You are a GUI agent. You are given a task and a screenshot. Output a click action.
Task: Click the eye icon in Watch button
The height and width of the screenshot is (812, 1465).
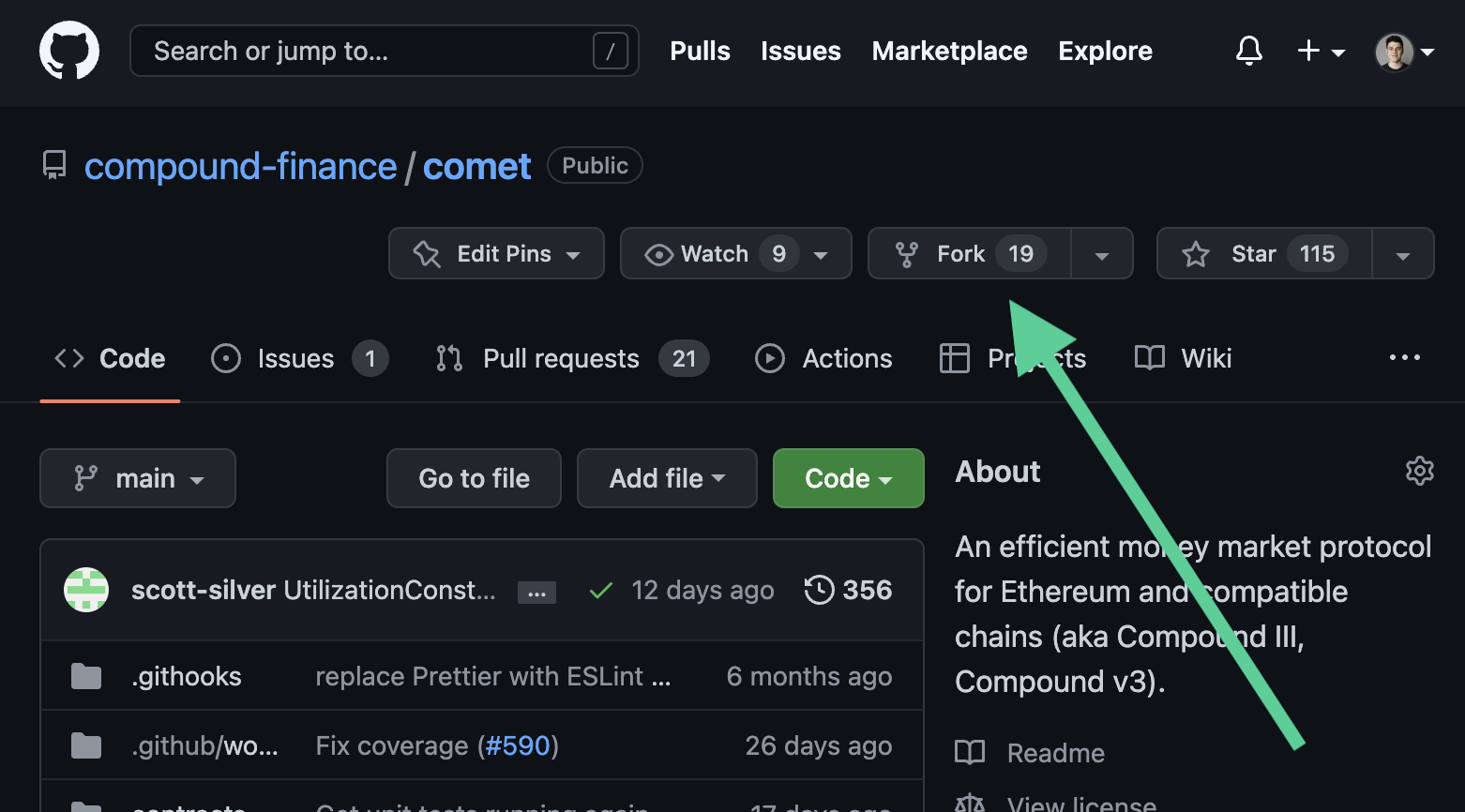659,254
